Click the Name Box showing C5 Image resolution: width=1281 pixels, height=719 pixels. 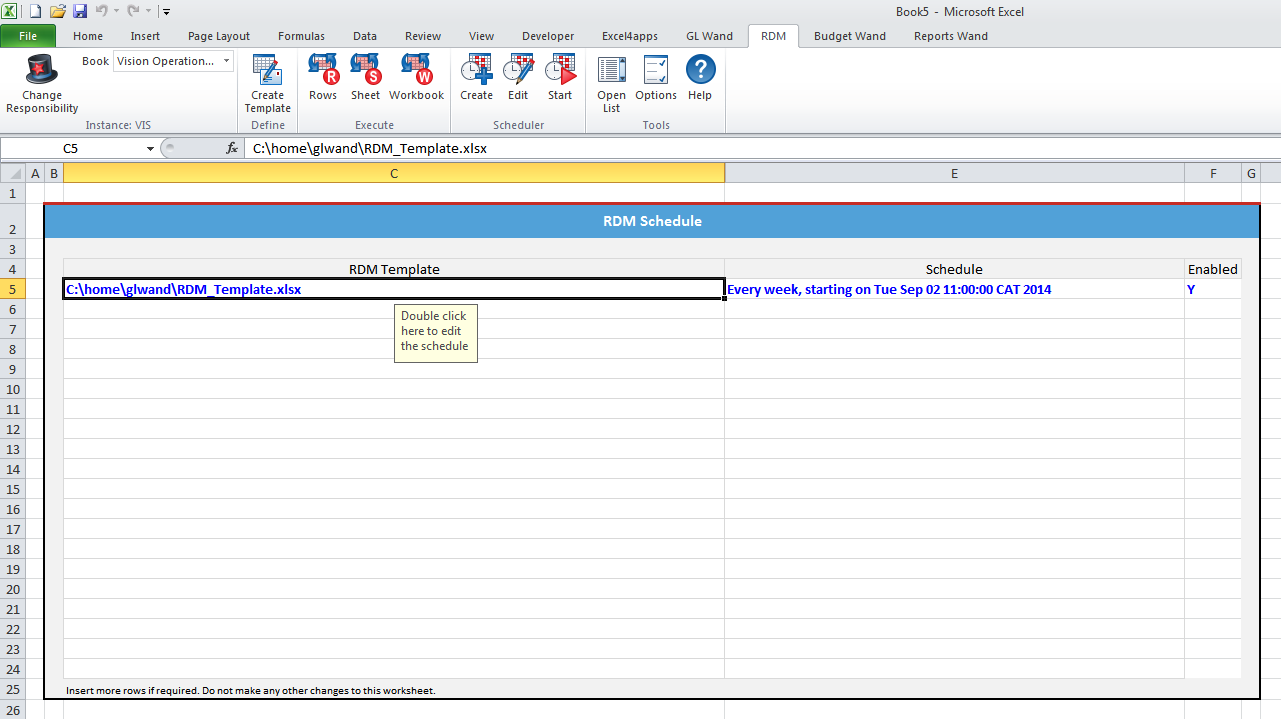(x=71, y=148)
